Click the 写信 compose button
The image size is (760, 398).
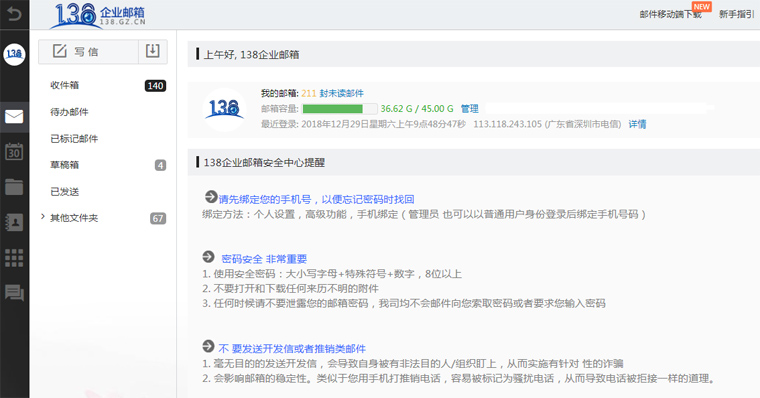88,51
